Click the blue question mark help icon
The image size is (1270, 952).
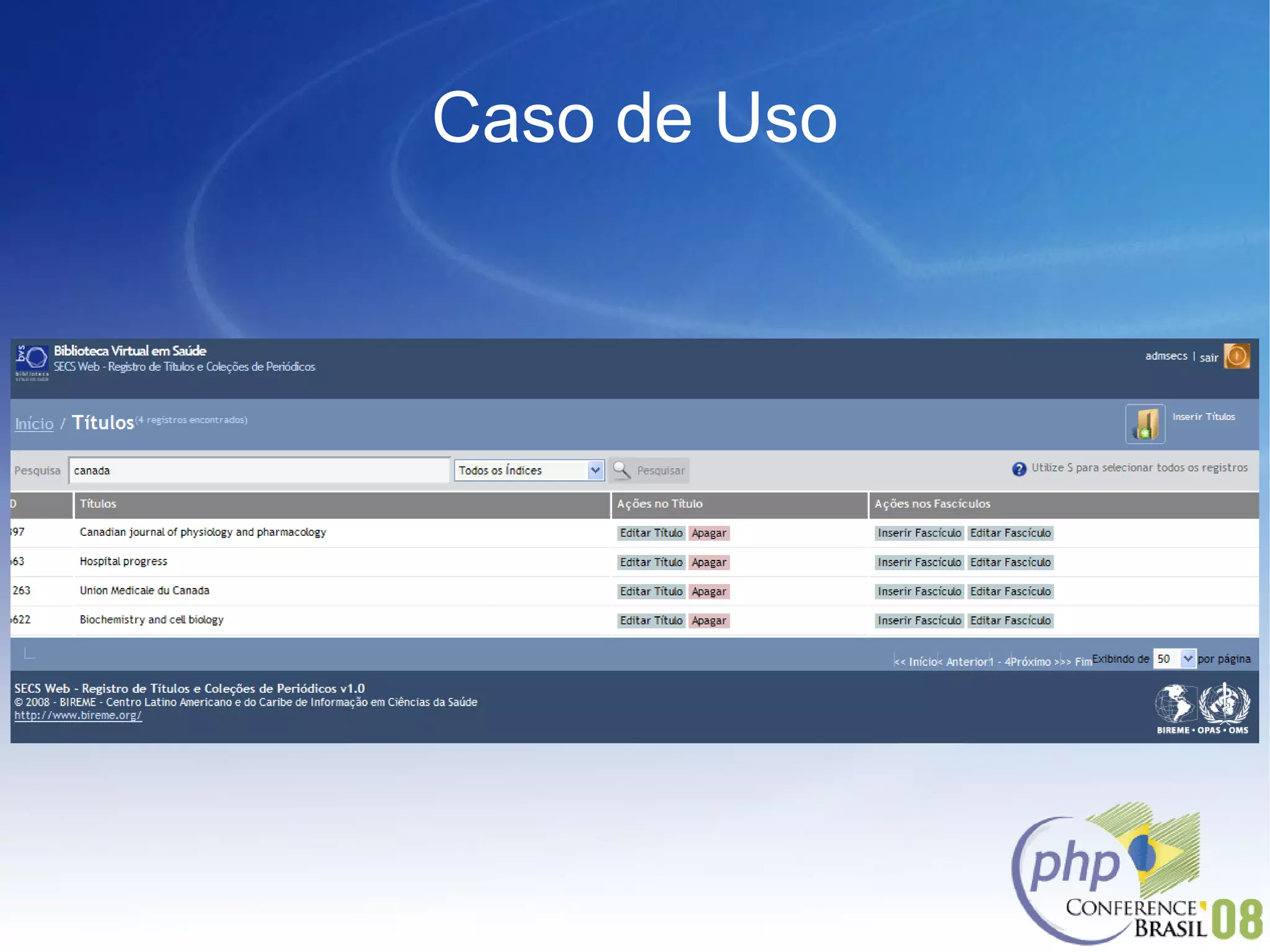click(x=1019, y=469)
